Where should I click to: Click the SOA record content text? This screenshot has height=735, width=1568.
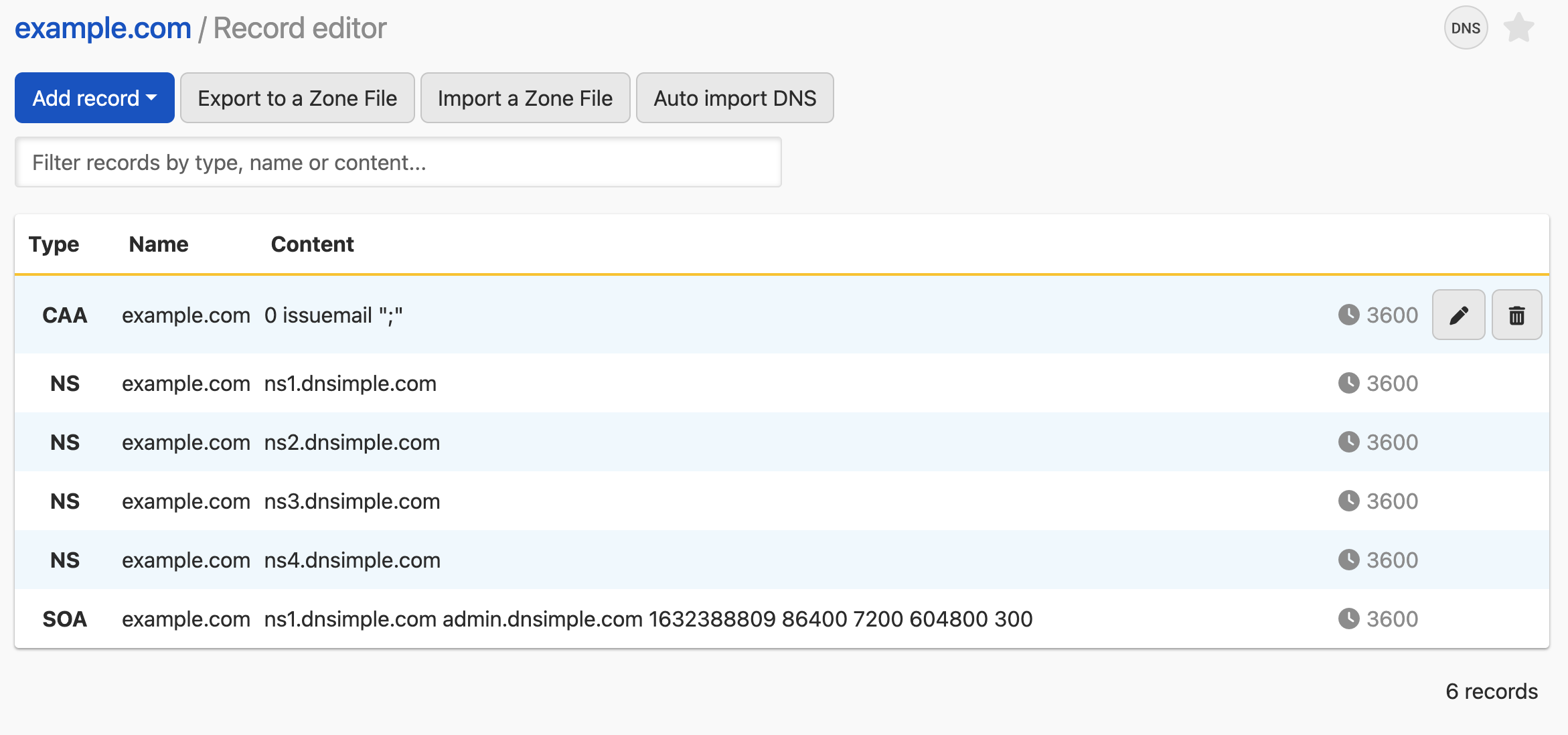(648, 619)
